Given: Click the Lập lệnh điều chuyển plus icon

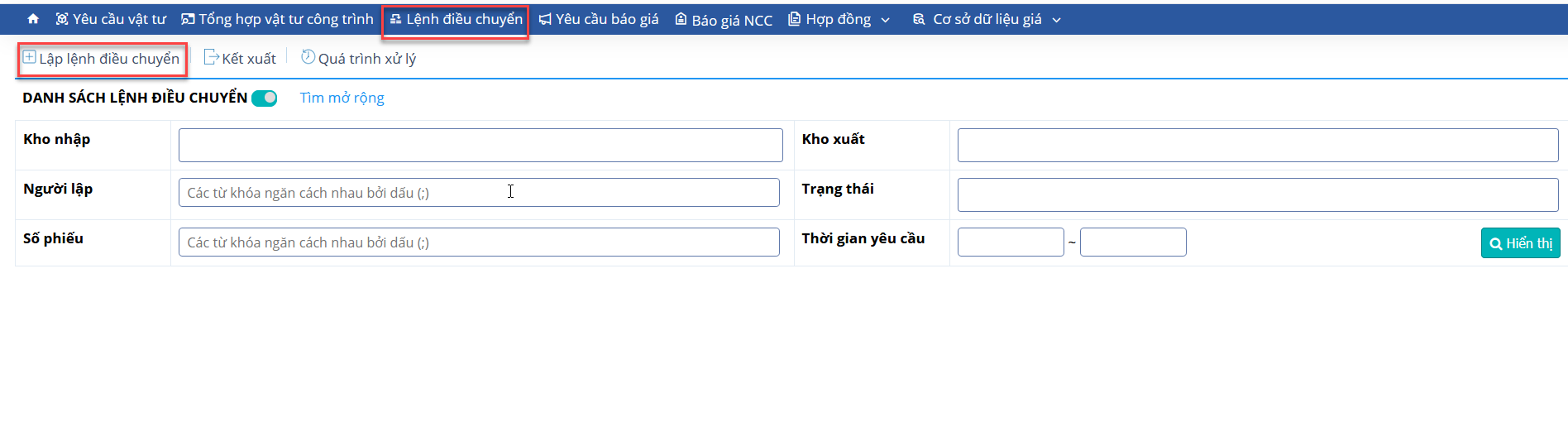Looking at the screenshot, I should (29, 57).
